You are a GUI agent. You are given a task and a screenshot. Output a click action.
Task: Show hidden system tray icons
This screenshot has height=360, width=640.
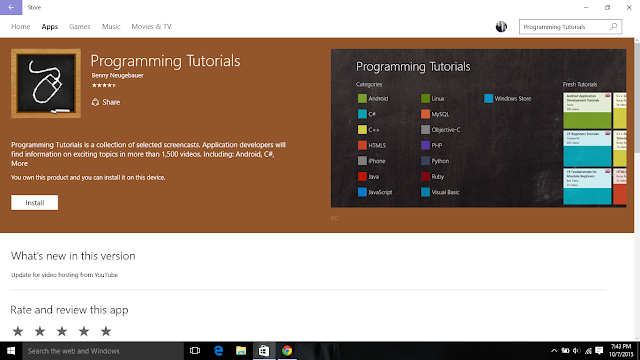(554, 351)
